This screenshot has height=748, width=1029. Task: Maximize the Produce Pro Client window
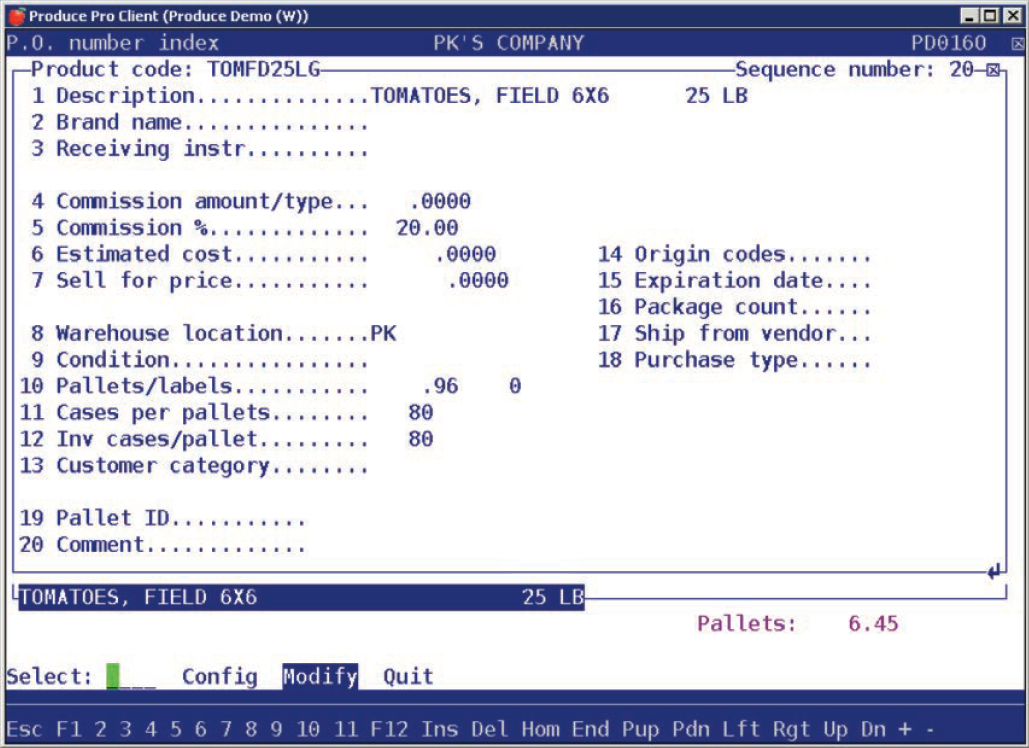[990, 16]
